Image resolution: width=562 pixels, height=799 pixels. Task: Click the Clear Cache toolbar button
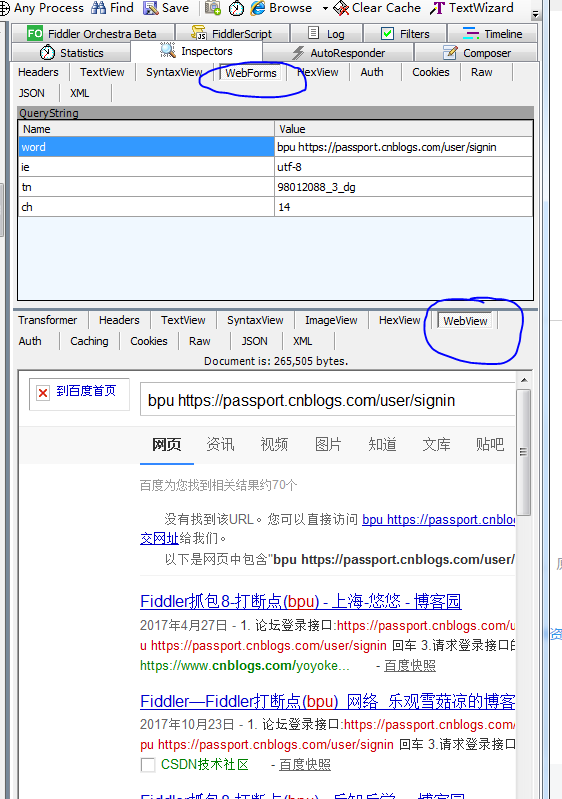(x=377, y=8)
